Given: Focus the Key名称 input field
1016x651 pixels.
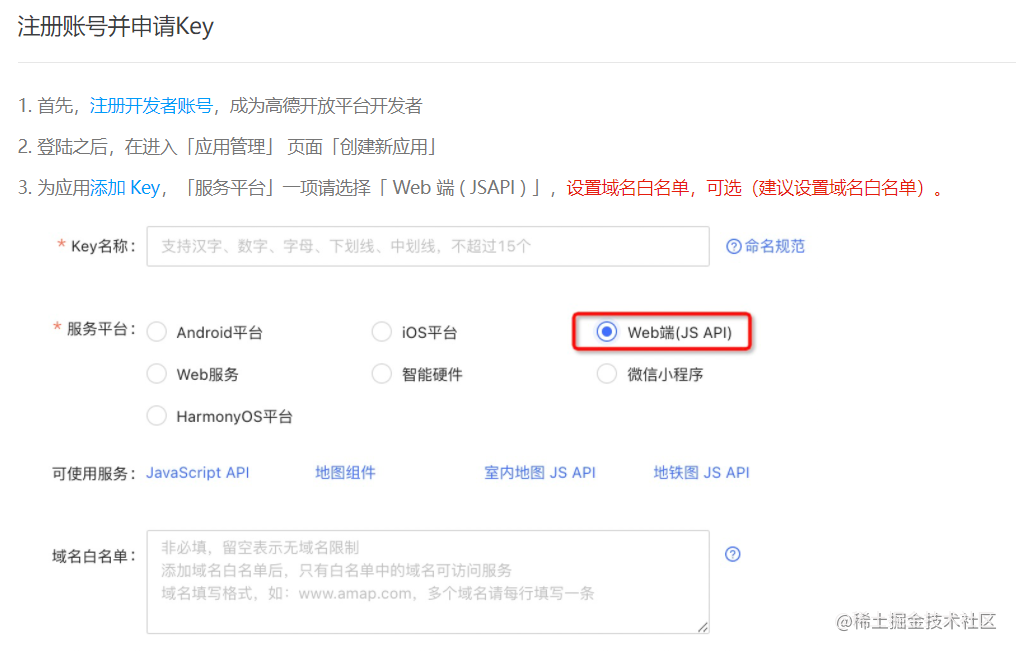Looking at the screenshot, I should pyautogui.click(x=428, y=246).
